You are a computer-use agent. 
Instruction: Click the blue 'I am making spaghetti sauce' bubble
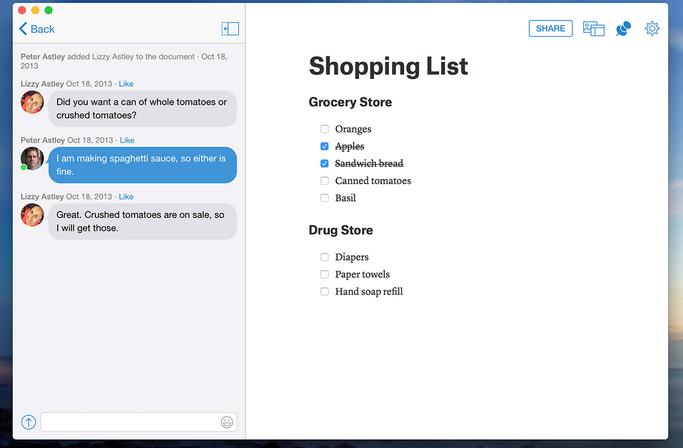point(142,165)
